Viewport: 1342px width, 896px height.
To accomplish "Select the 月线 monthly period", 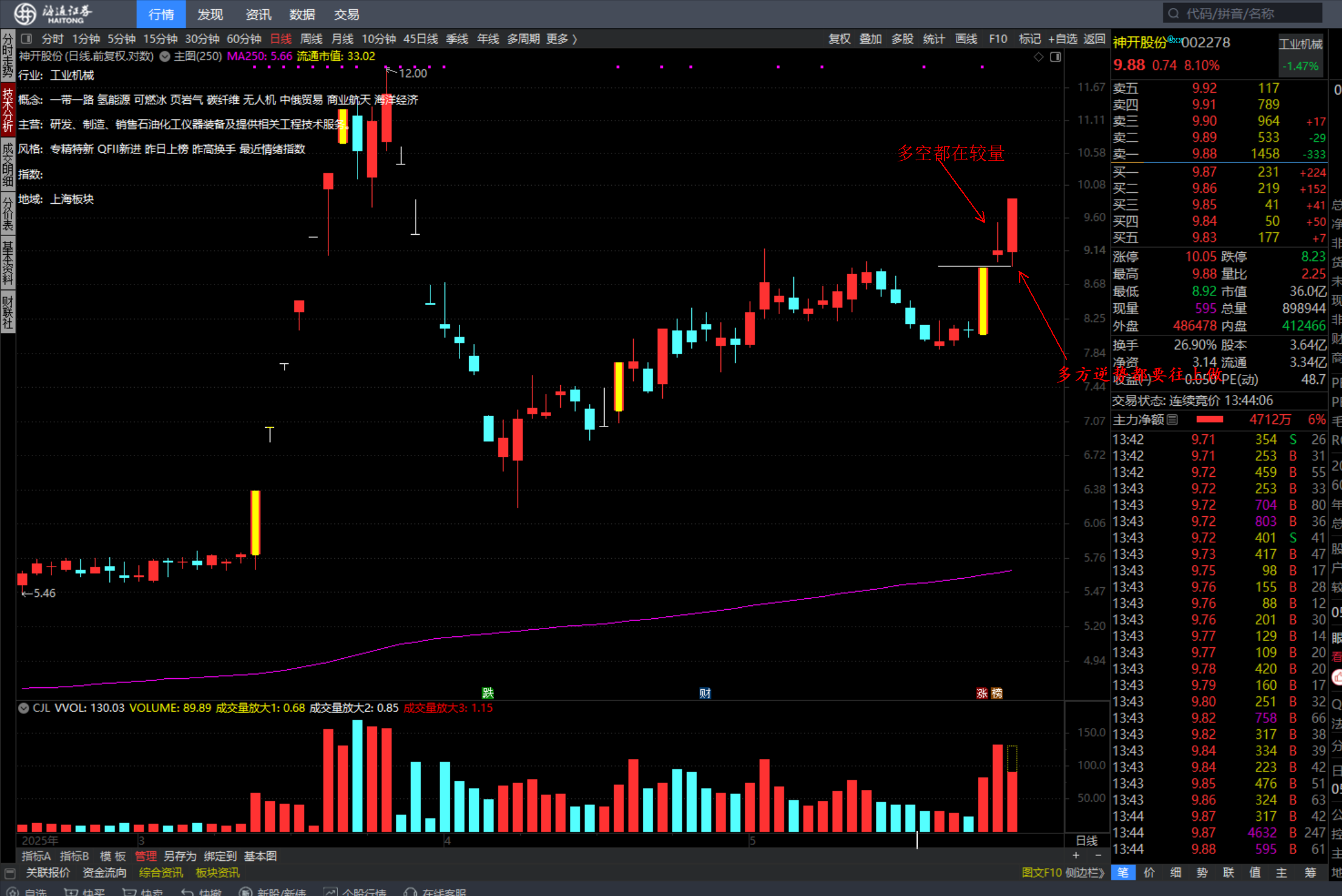I will (342, 39).
